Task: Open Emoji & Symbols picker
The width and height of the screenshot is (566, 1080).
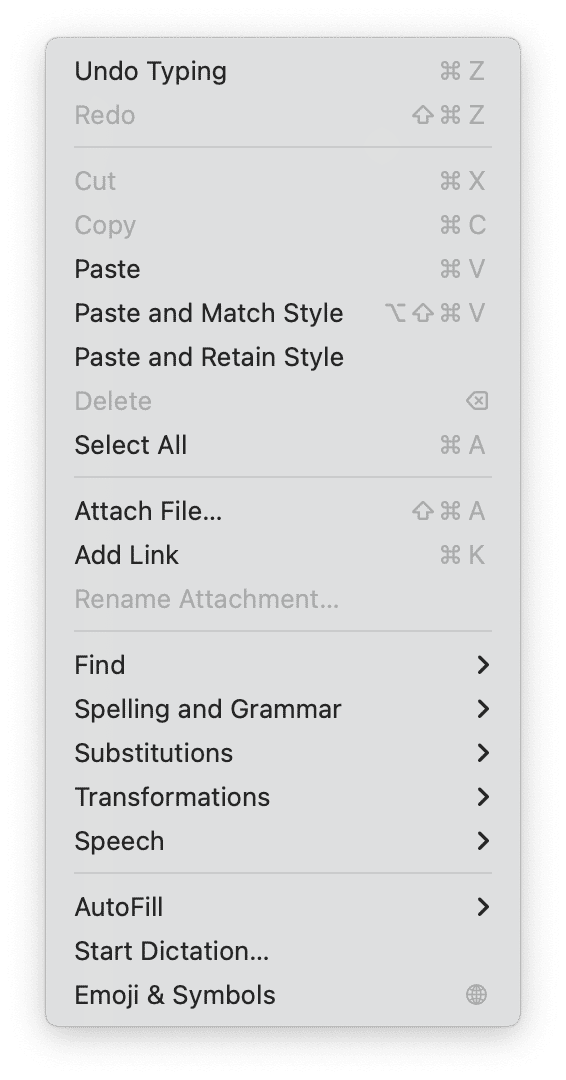Action: tap(283, 995)
